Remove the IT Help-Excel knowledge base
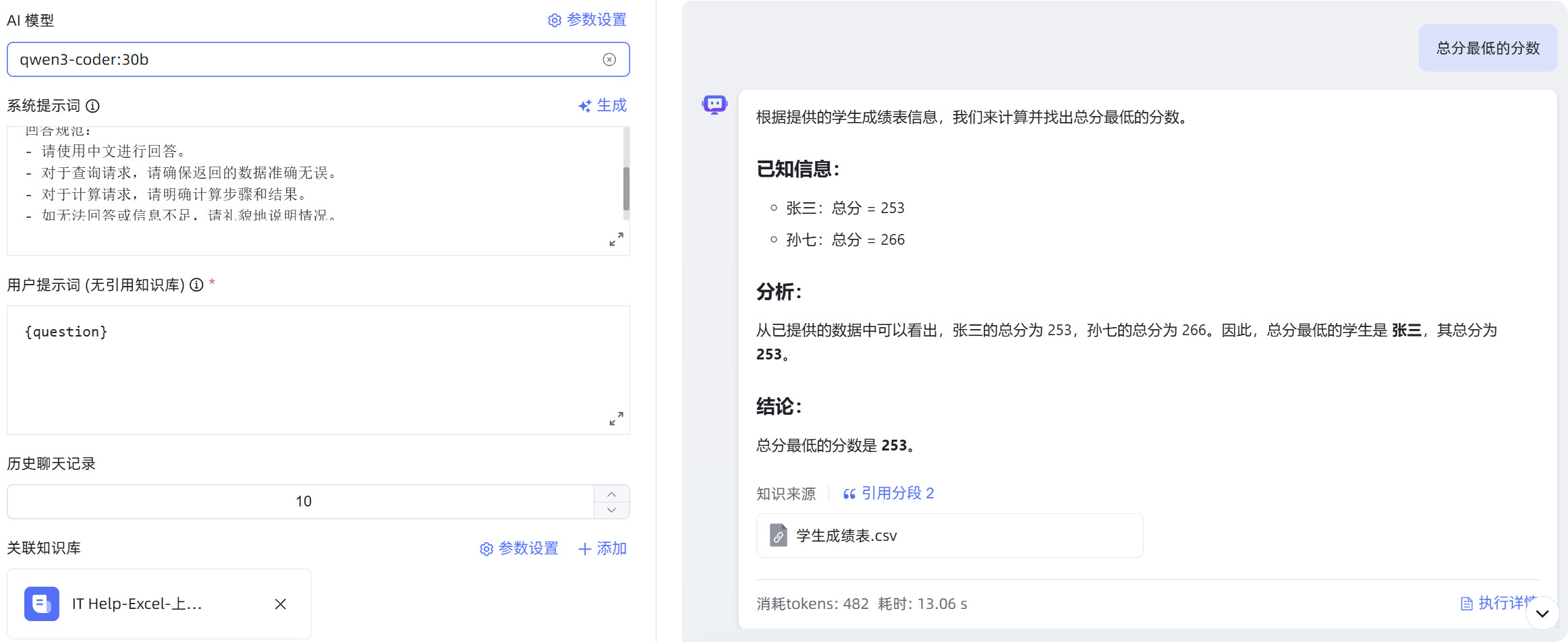Viewport: 1568px width, 642px height. pos(281,604)
